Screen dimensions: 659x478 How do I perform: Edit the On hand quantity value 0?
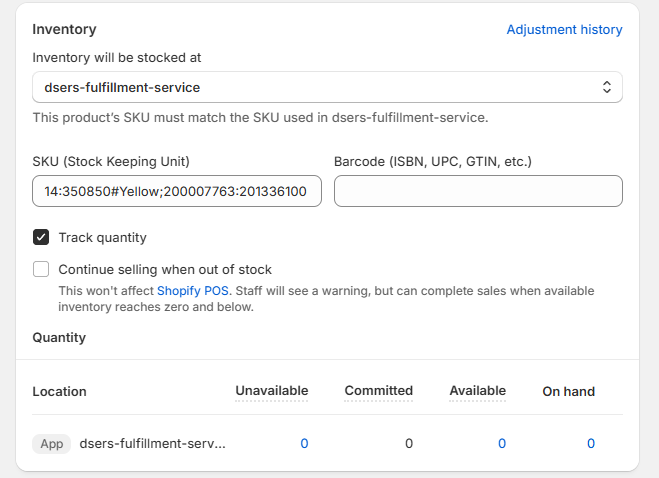pos(591,443)
